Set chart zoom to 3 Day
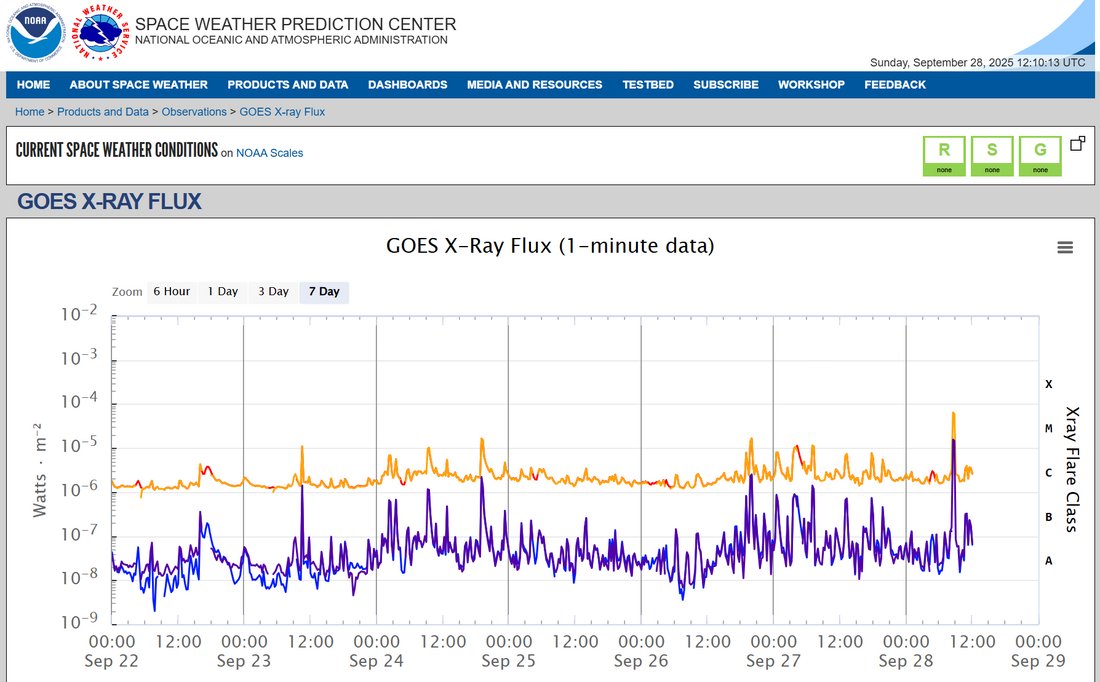Viewport: 1100px width, 682px height. coord(273,292)
